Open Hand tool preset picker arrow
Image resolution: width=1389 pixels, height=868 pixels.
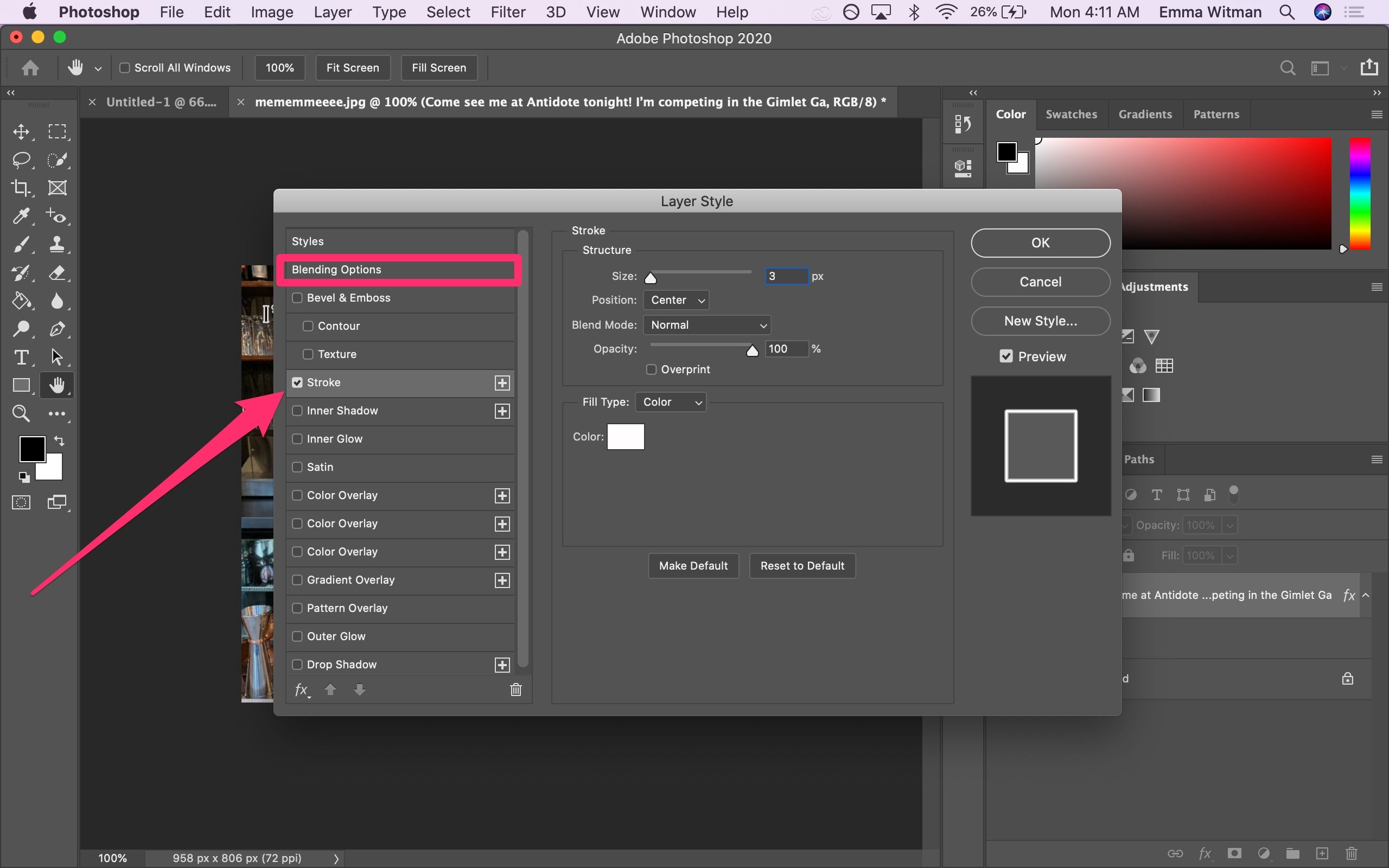pos(98,68)
